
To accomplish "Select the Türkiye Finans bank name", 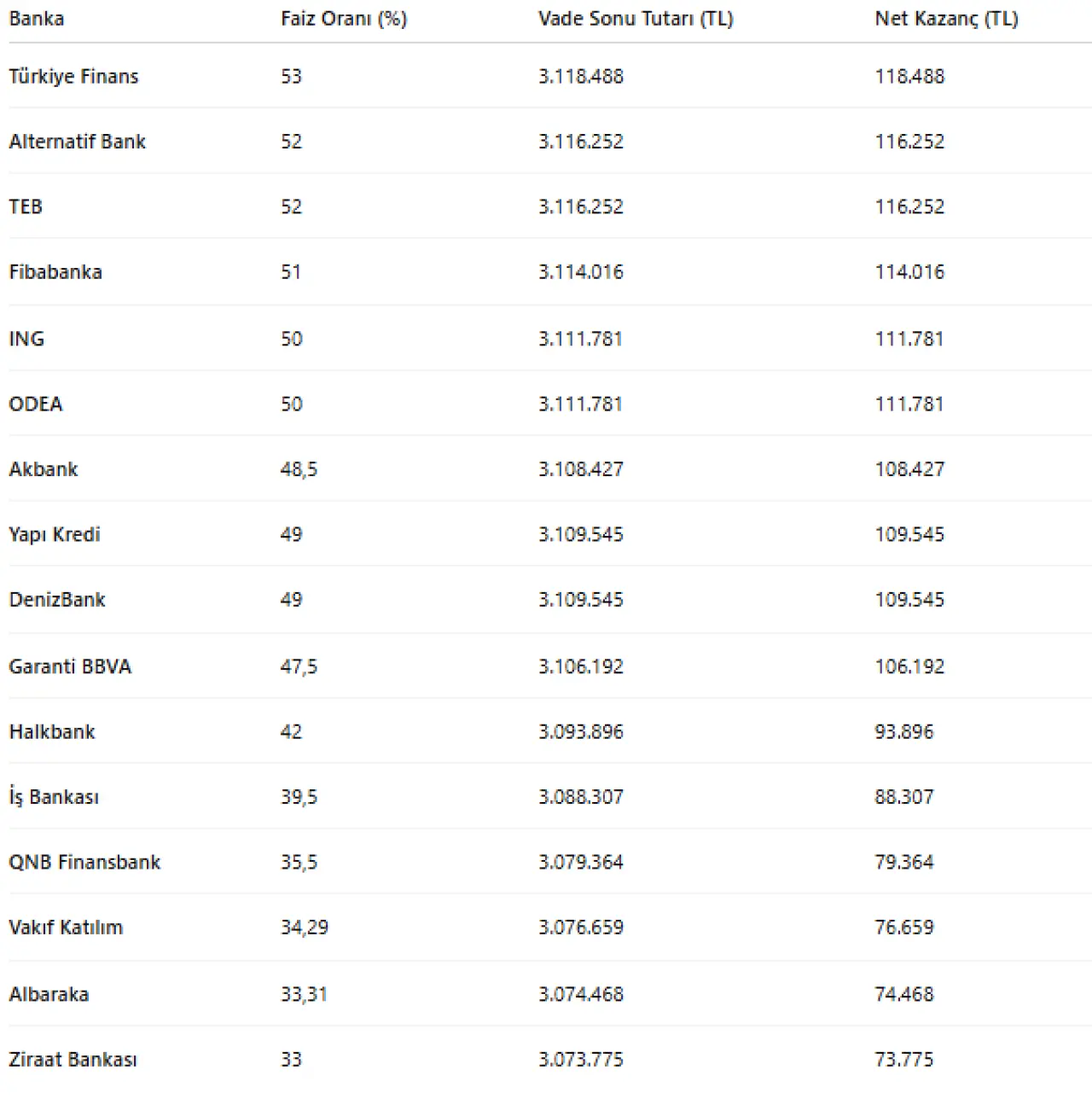I will pos(73,77).
